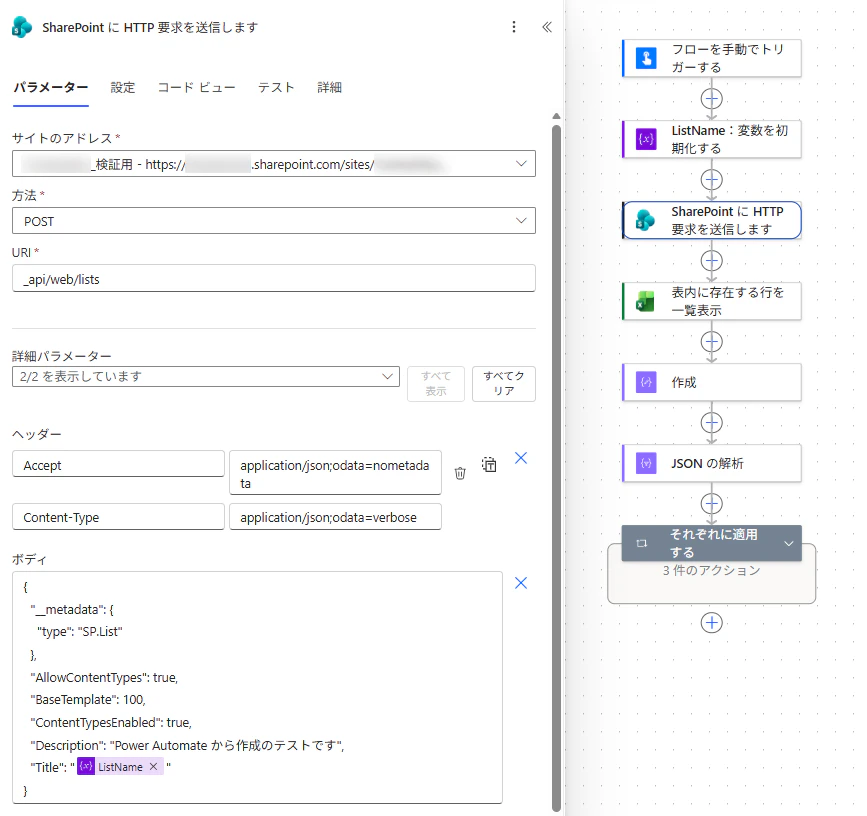Click the odata=nometadata header value field
Viewport: 867px width, 816px height.
coord(335,473)
